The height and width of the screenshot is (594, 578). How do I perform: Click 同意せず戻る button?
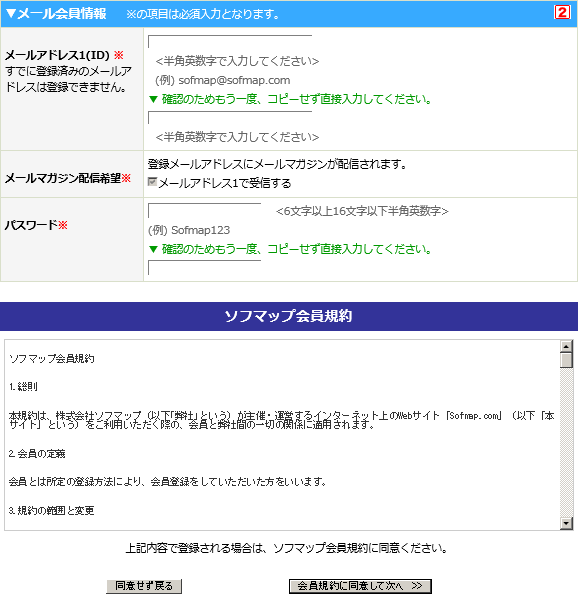click(x=144, y=586)
